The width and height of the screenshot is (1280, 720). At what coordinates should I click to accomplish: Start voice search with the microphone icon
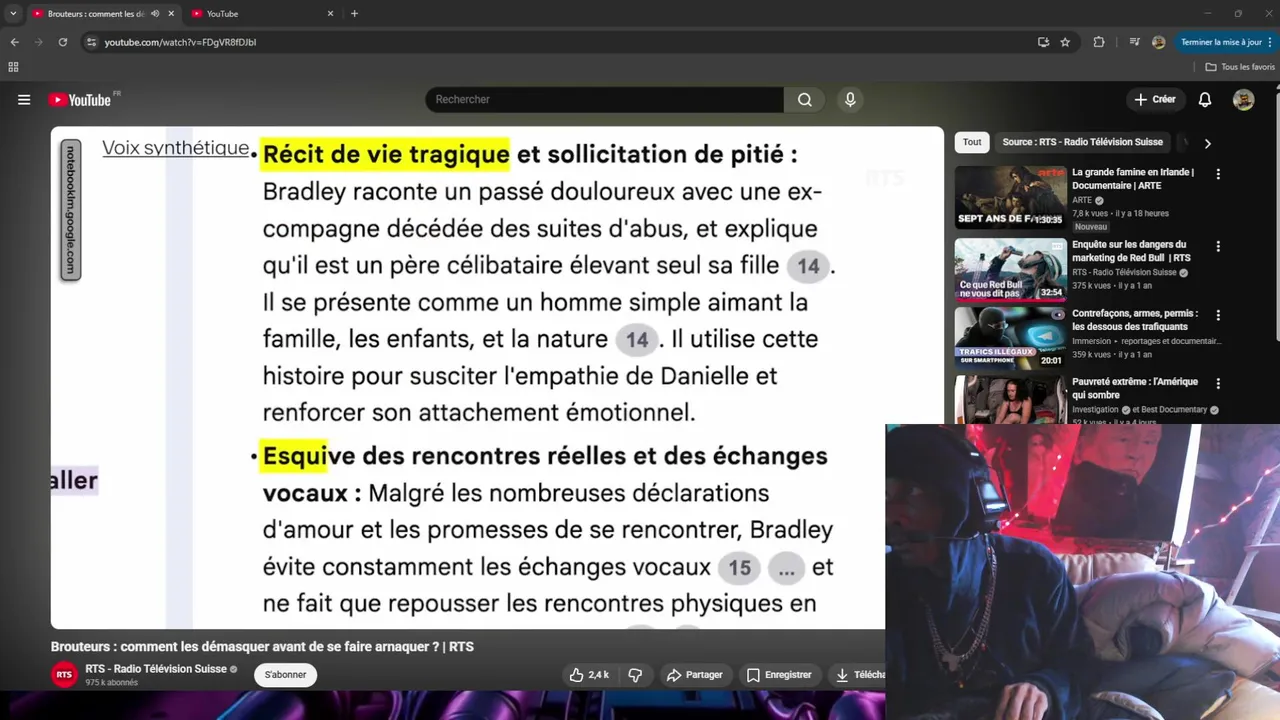coord(850,100)
